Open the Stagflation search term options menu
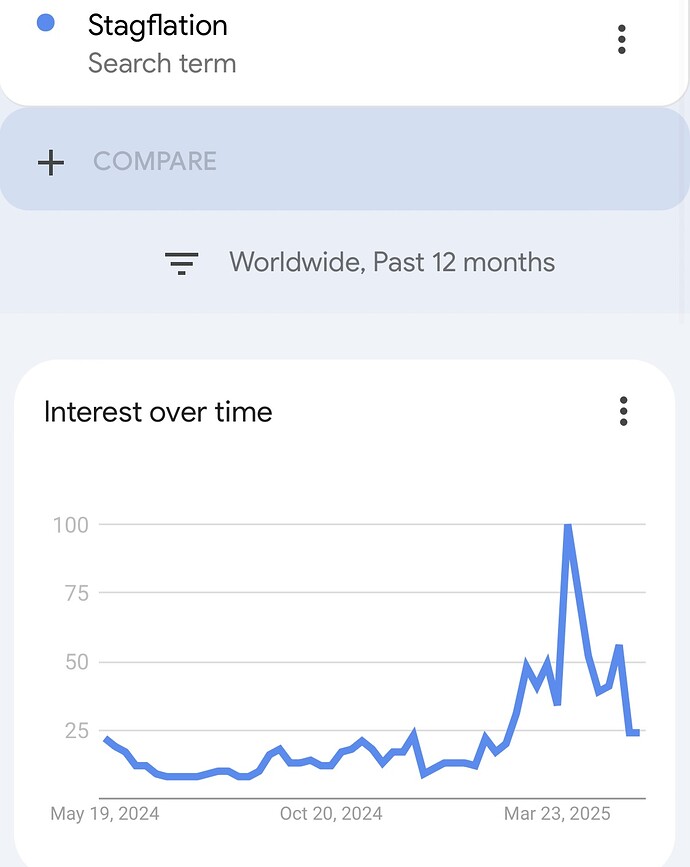 (621, 39)
